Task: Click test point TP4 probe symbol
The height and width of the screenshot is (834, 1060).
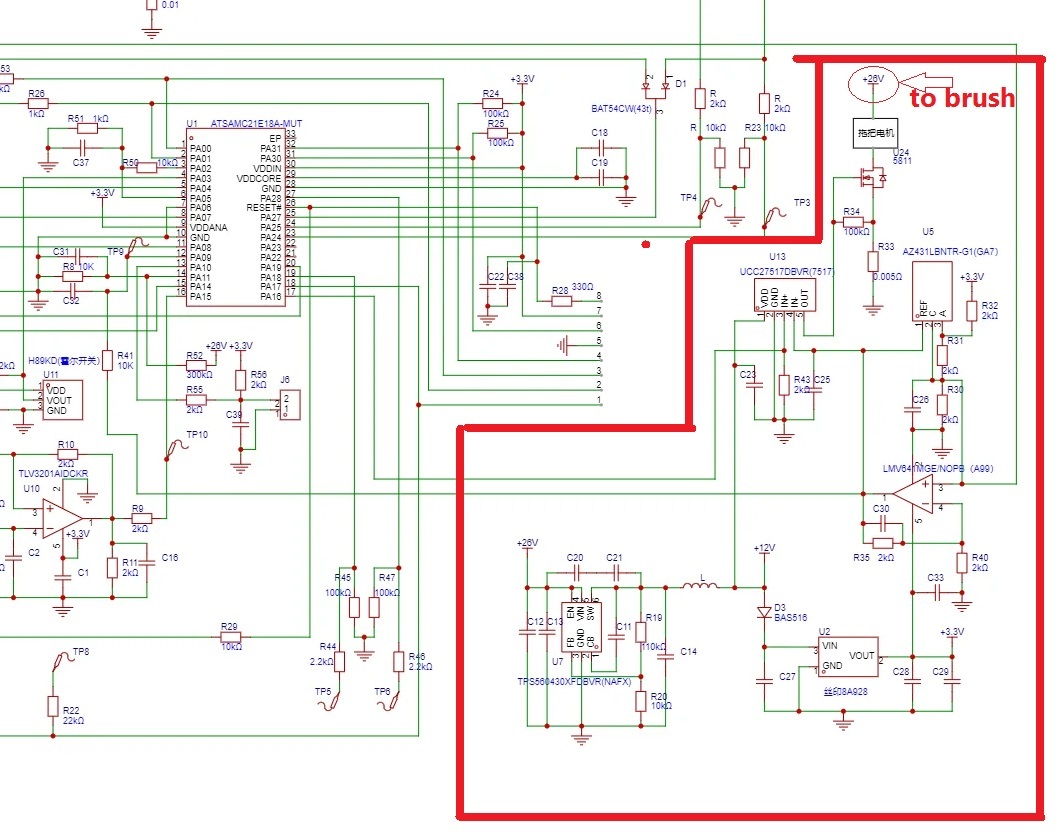Action: (x=708, y=207)
